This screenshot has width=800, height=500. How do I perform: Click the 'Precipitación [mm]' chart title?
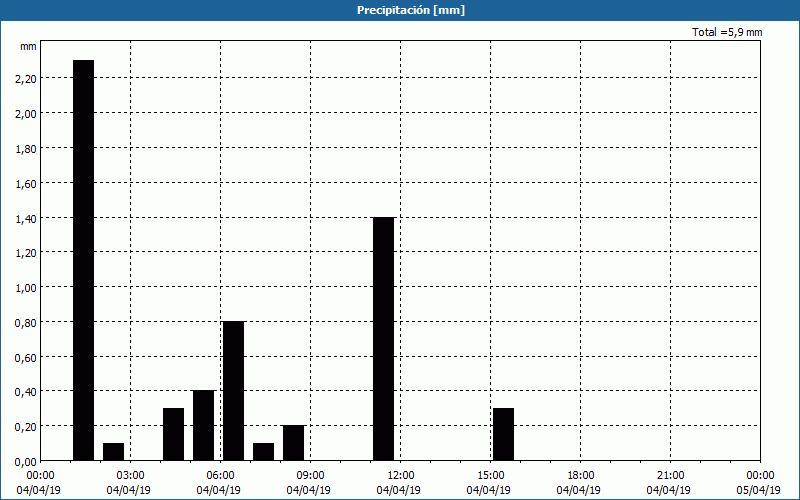tap(411, 10)
